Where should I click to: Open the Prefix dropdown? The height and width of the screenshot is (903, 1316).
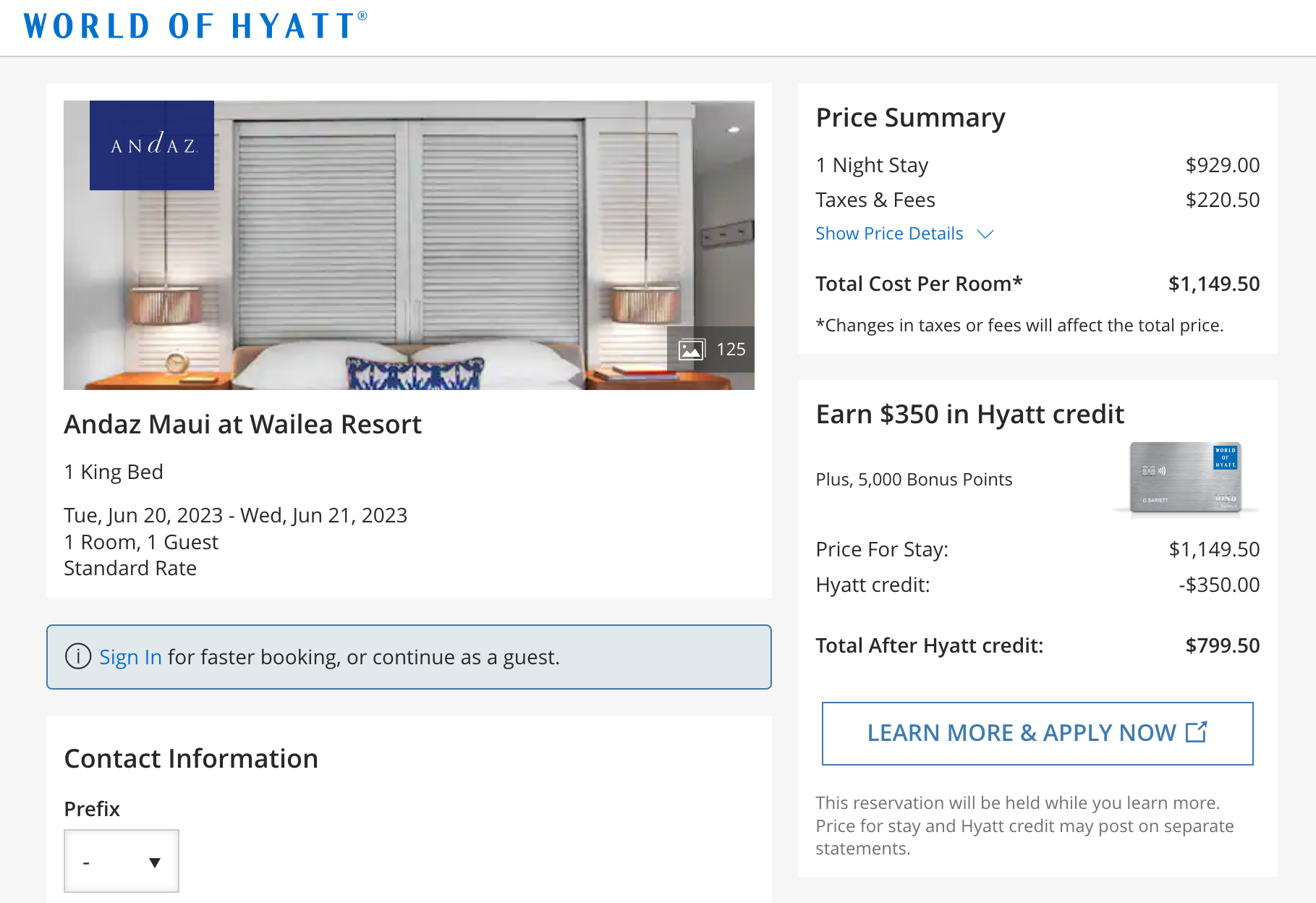click(122, 861)
